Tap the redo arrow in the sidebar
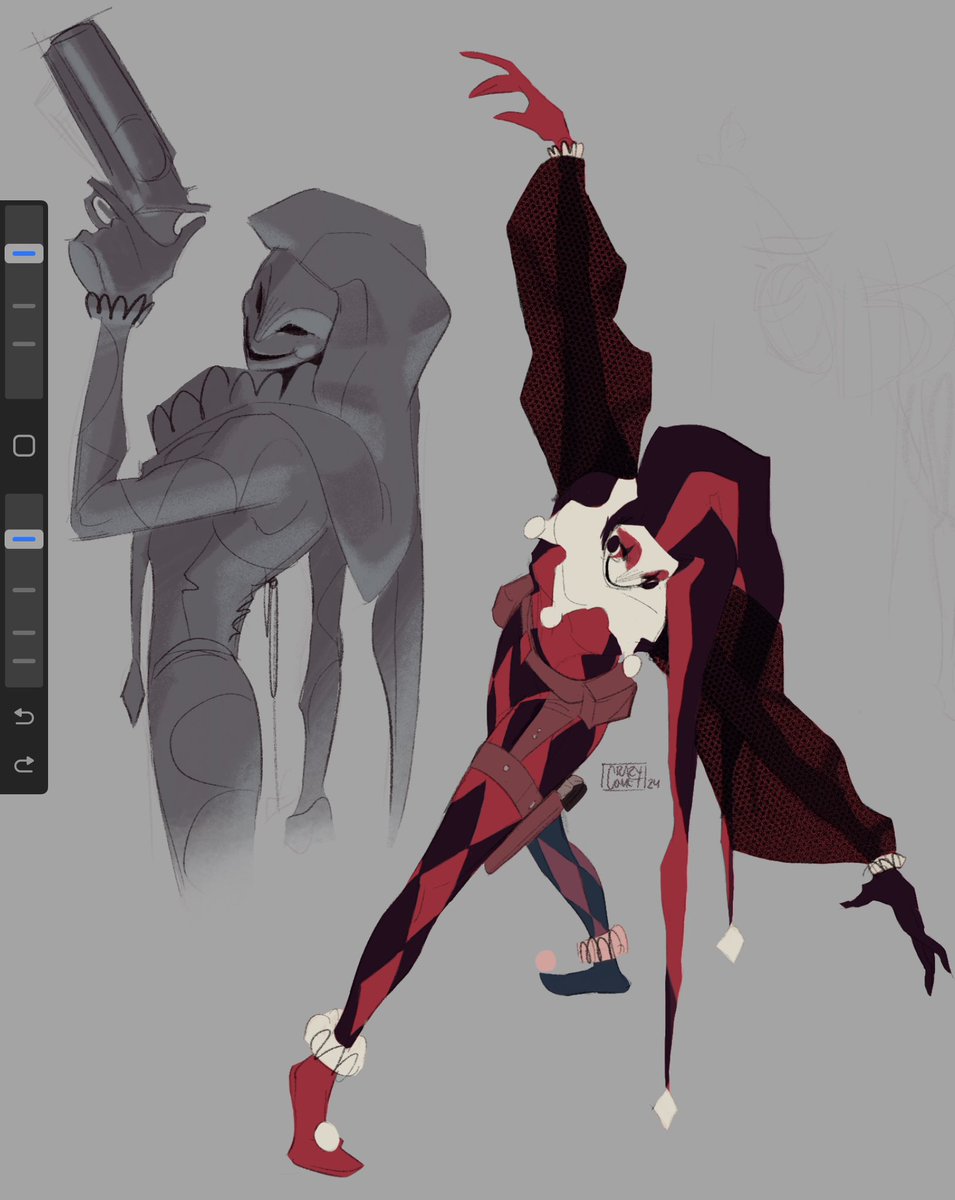Image resolution: width=955 pixels, height=1200 pixels. [x=24, y=764]
